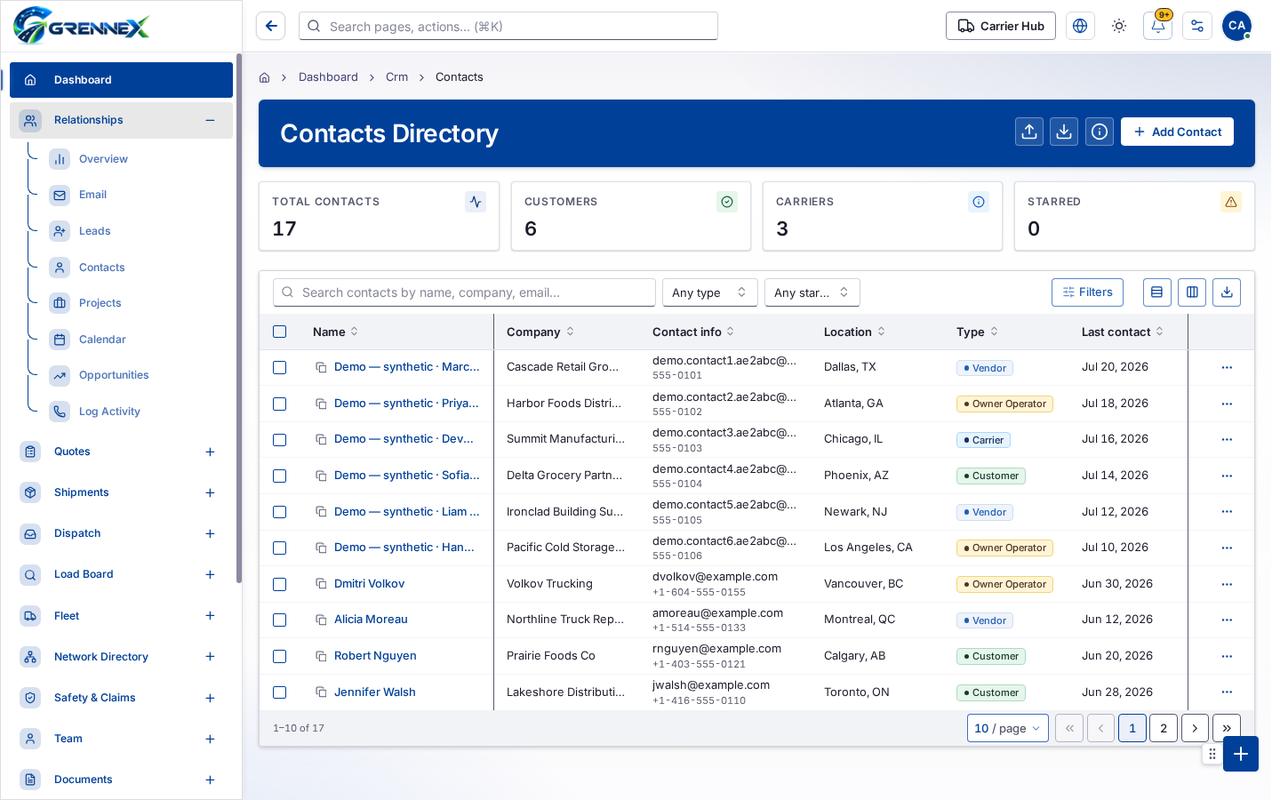Viewport: 1280px width, 800px height.
Task: Export table with the toolbar download icon
Action: pyautogui.click(x=1227, y=292)
